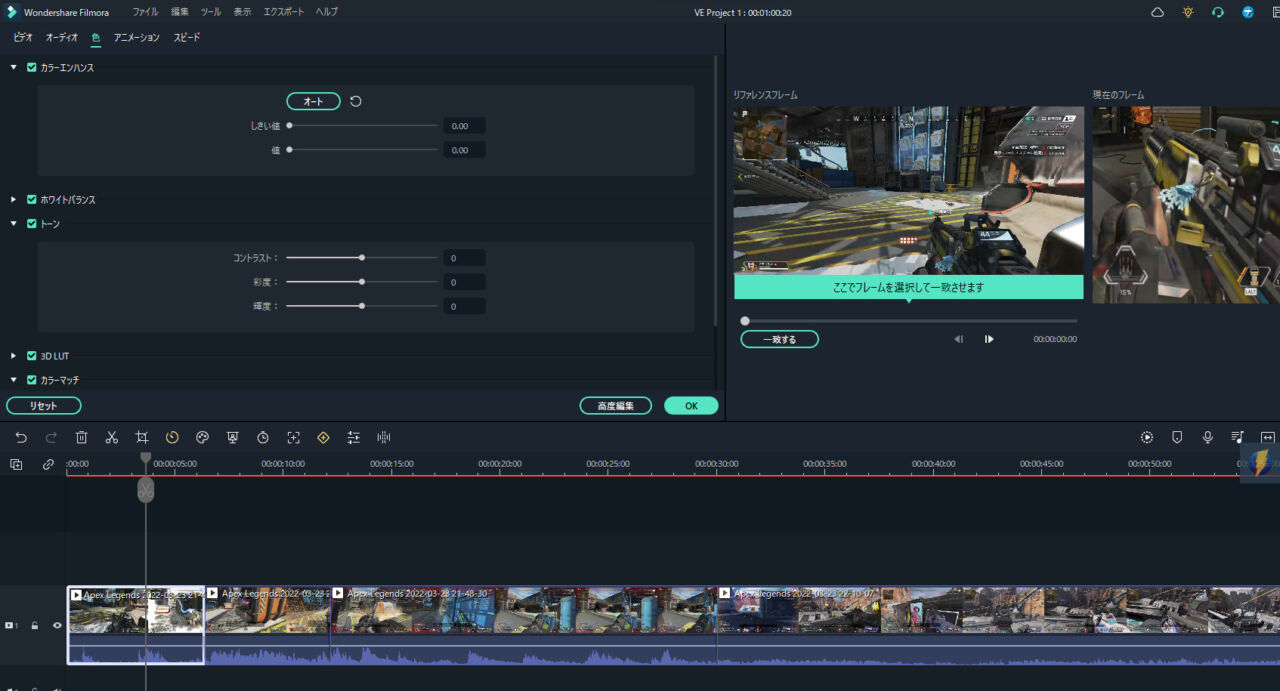Collapse the トーン section arrow
Image resolution: width=1280 pixels, height=691 pixels.
(x=14, y=223)
